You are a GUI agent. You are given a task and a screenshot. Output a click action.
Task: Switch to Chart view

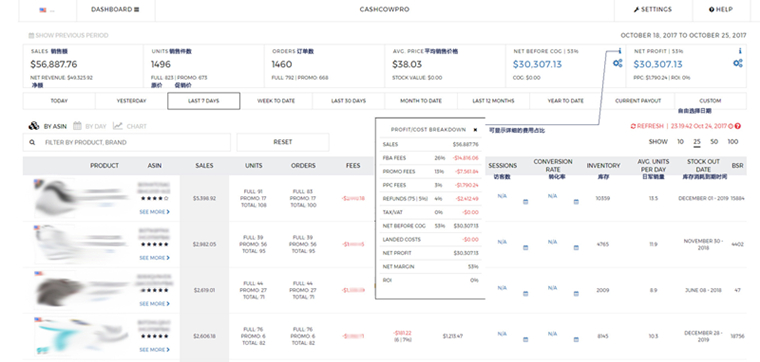(x=130, y=126)
